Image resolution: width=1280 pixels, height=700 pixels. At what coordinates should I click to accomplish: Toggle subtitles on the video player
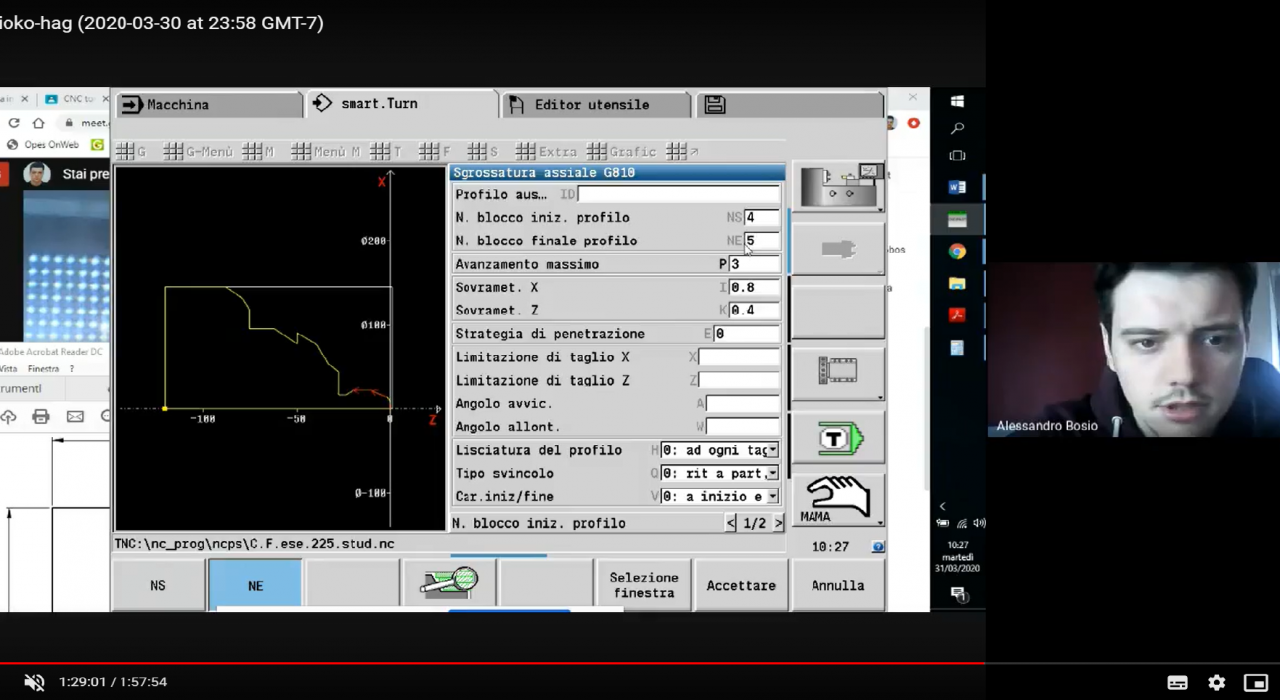coord(1177,682)
